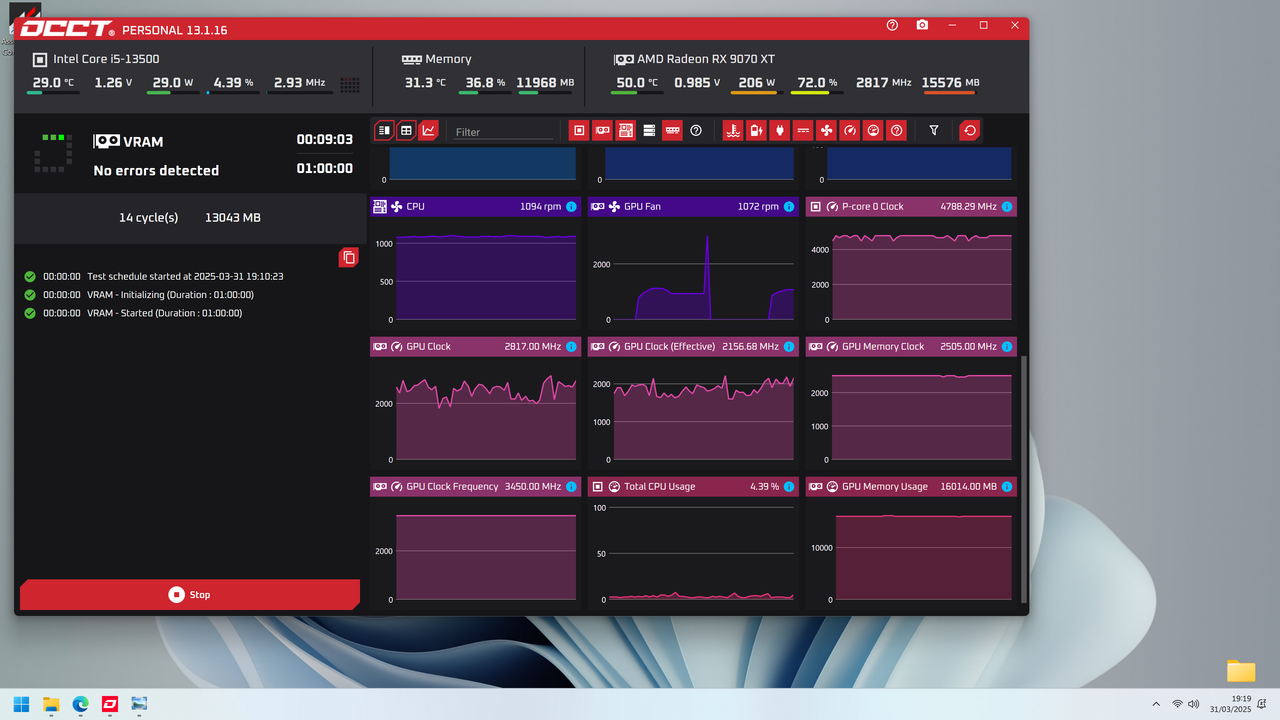Reset monitoring graphs with refresh icon
Viewport: 1280px width, 720px height.
(x=969, y=130)
